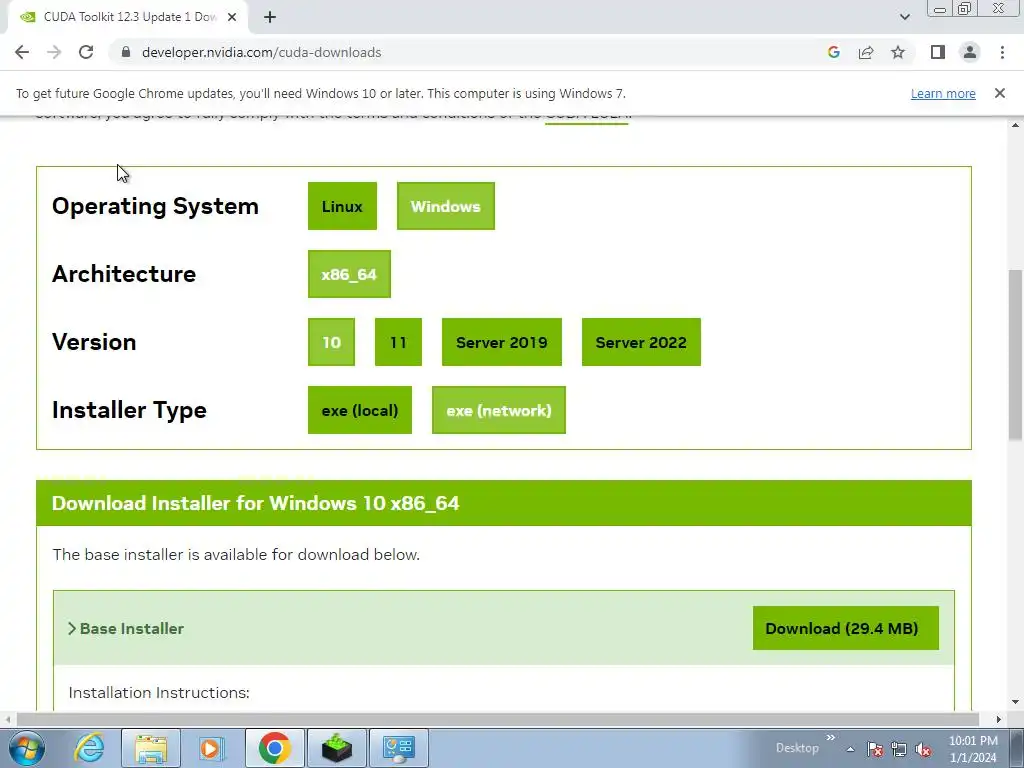
Task: Click the vertical page scrollbar thumb
Action: click(1015, 355)
